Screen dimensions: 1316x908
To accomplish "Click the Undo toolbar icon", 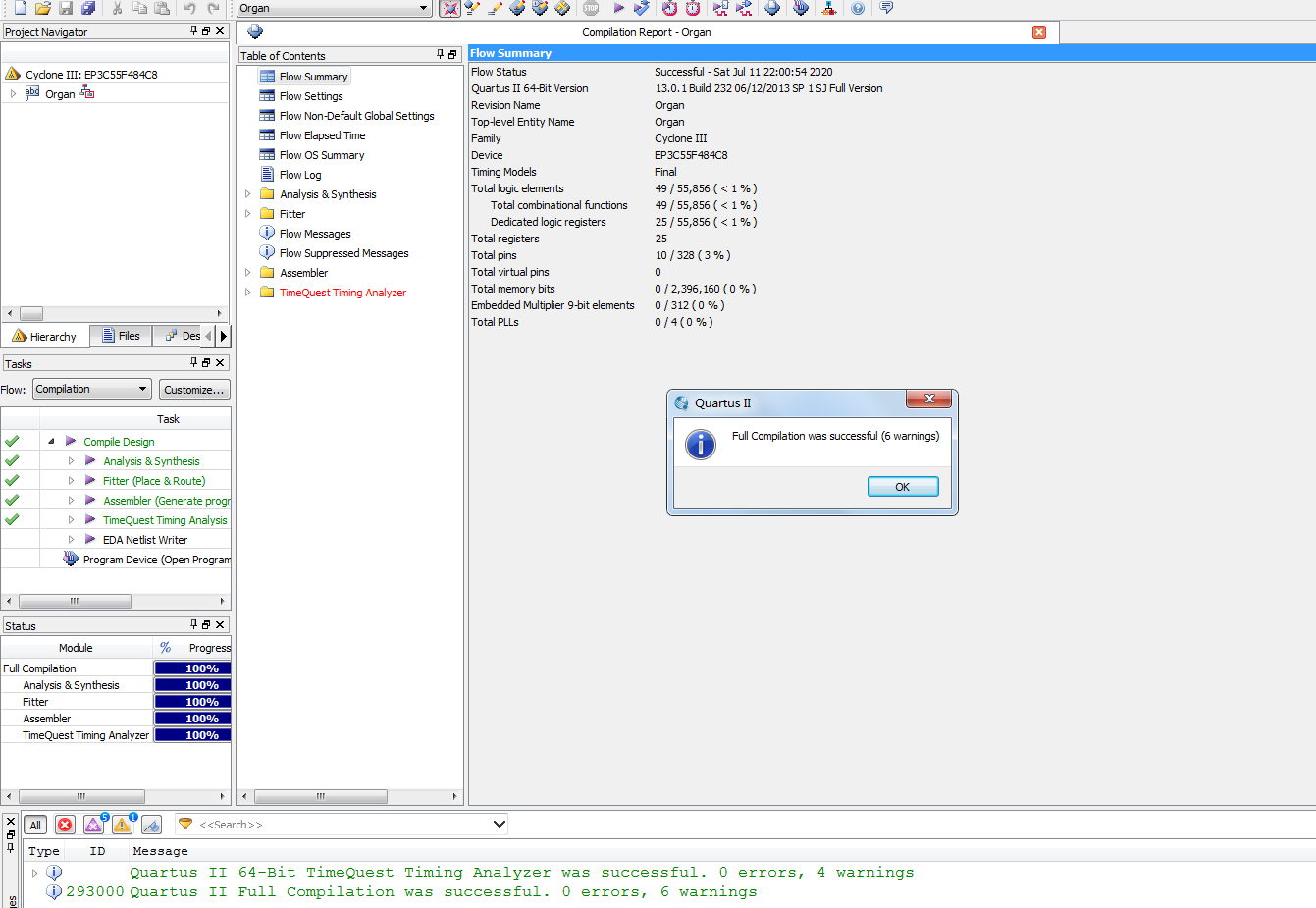I will coord(189,8).
